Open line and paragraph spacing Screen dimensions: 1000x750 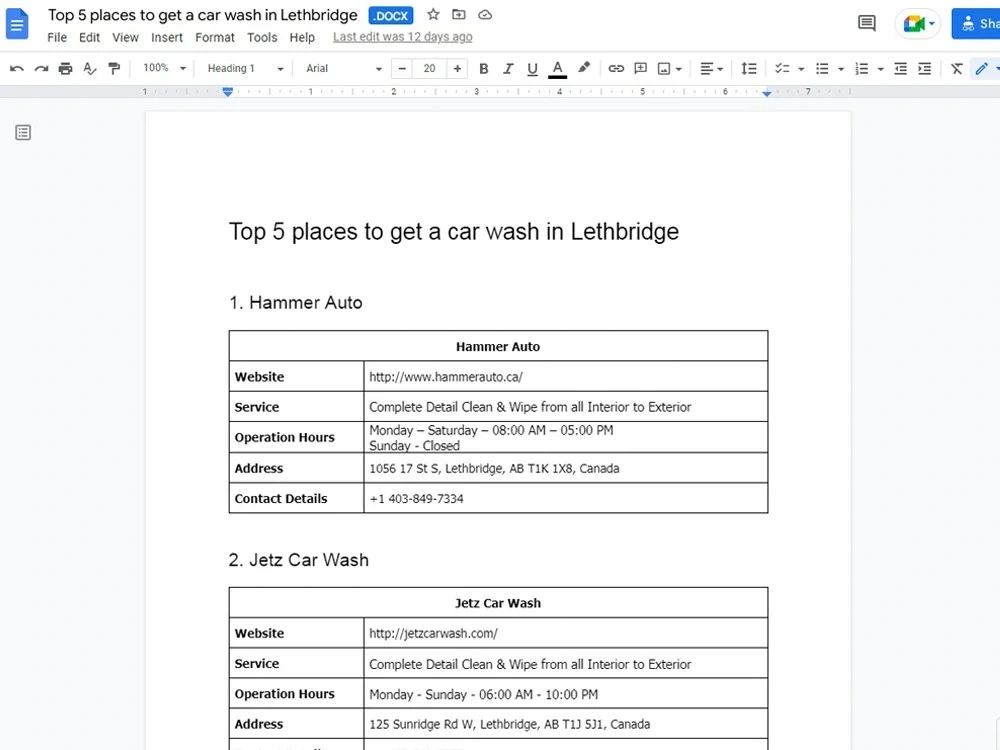click(749, 68)
